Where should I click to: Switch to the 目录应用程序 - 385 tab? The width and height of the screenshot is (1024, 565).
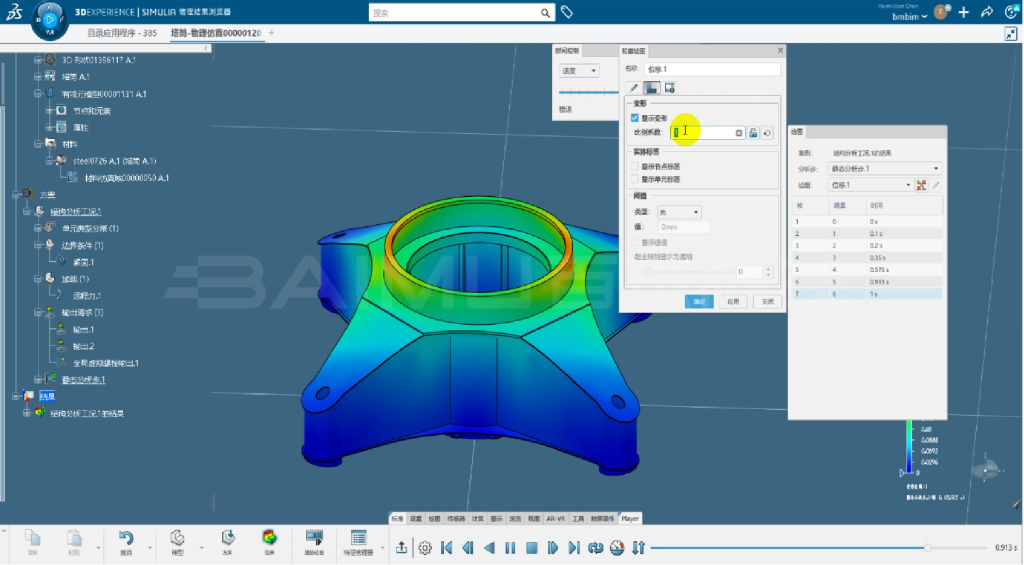tap(122, 33)
